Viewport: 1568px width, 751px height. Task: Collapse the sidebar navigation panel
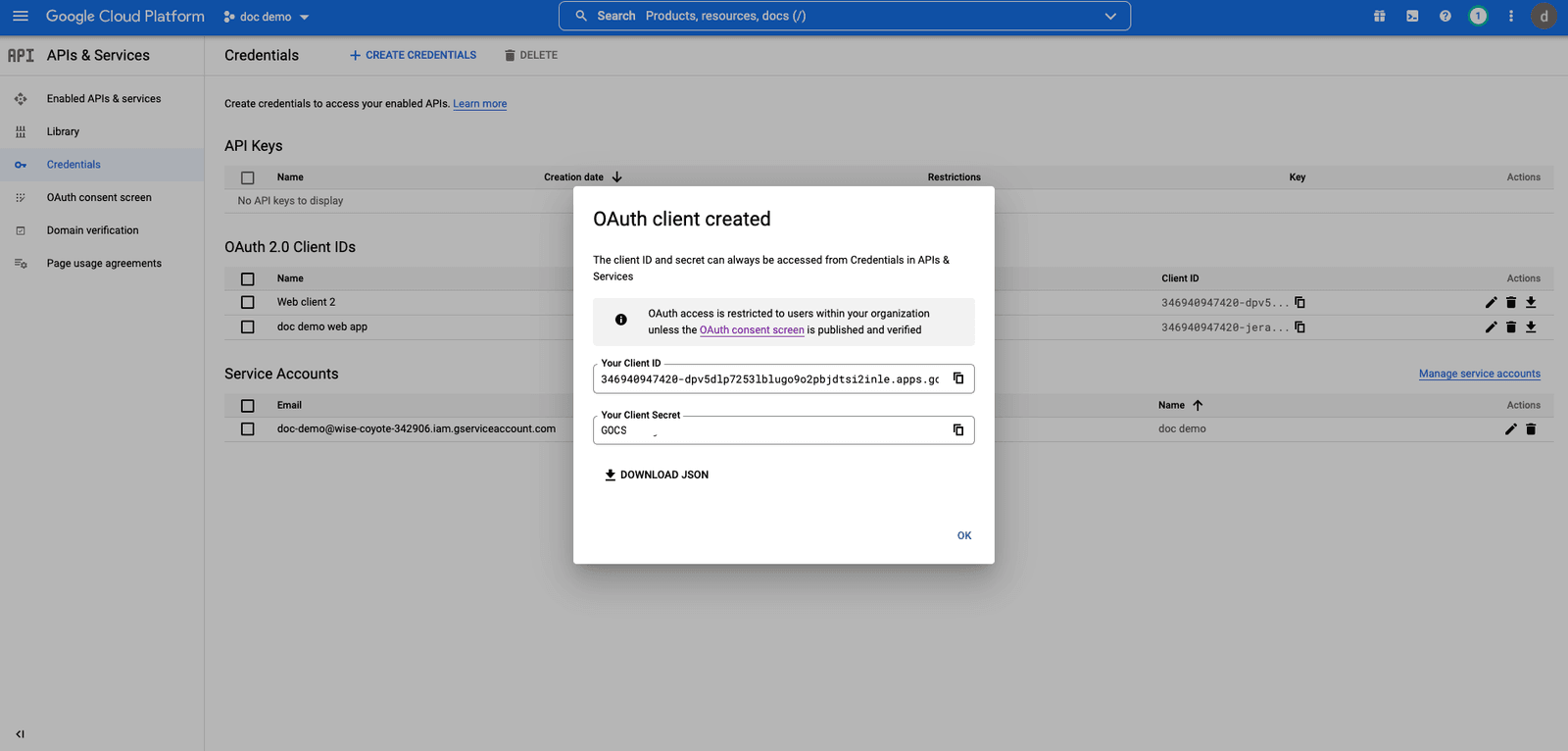[21, 733]
